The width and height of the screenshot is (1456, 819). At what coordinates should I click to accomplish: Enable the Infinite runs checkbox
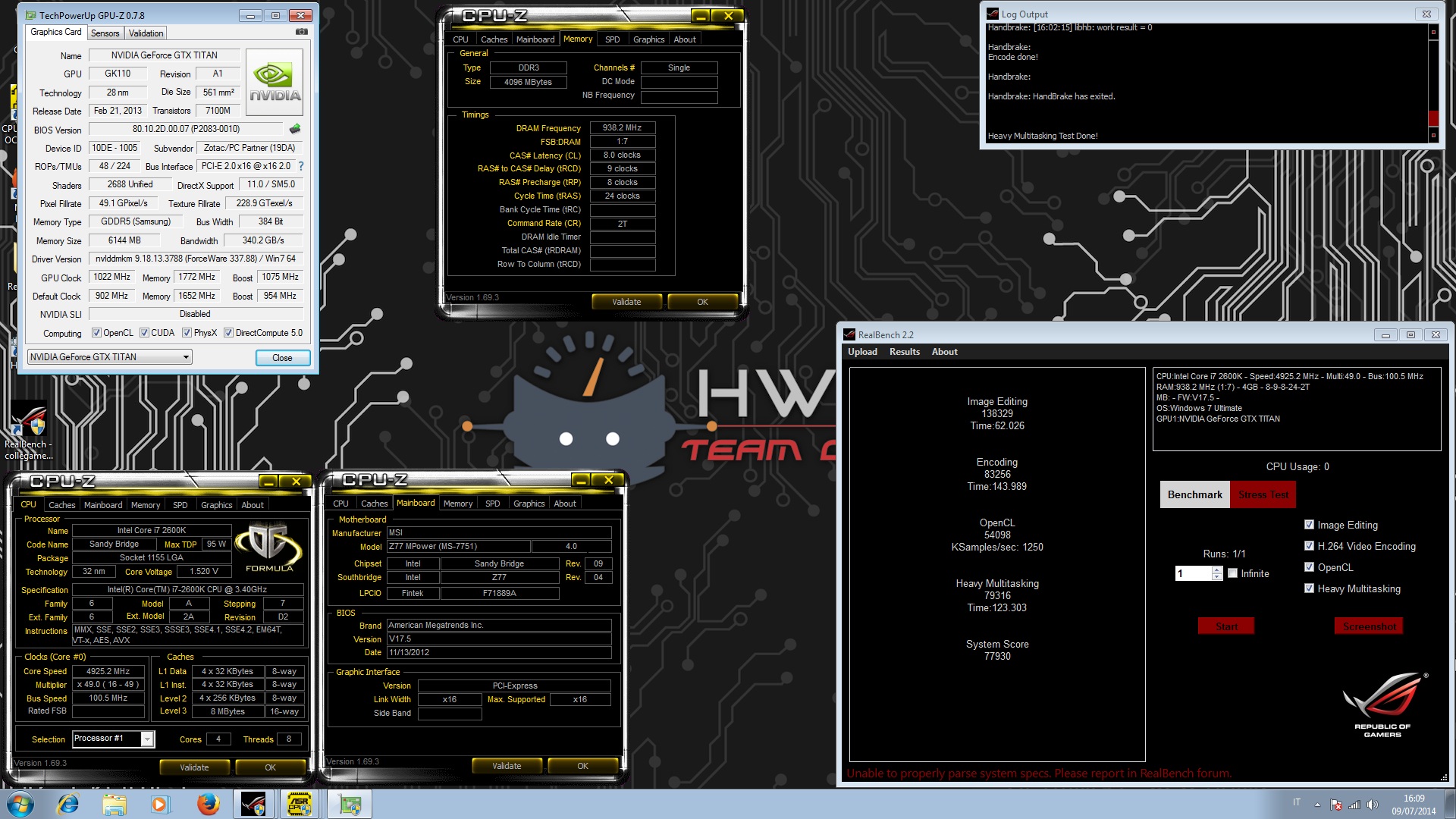[1232, 573]
